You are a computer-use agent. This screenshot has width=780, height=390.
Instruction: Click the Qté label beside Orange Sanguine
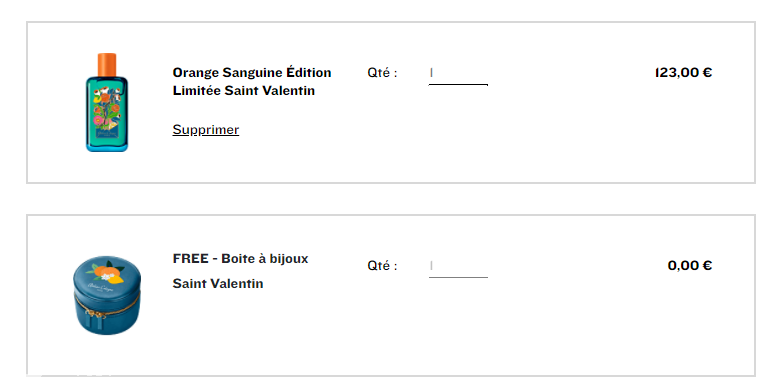tap(382, 73)
